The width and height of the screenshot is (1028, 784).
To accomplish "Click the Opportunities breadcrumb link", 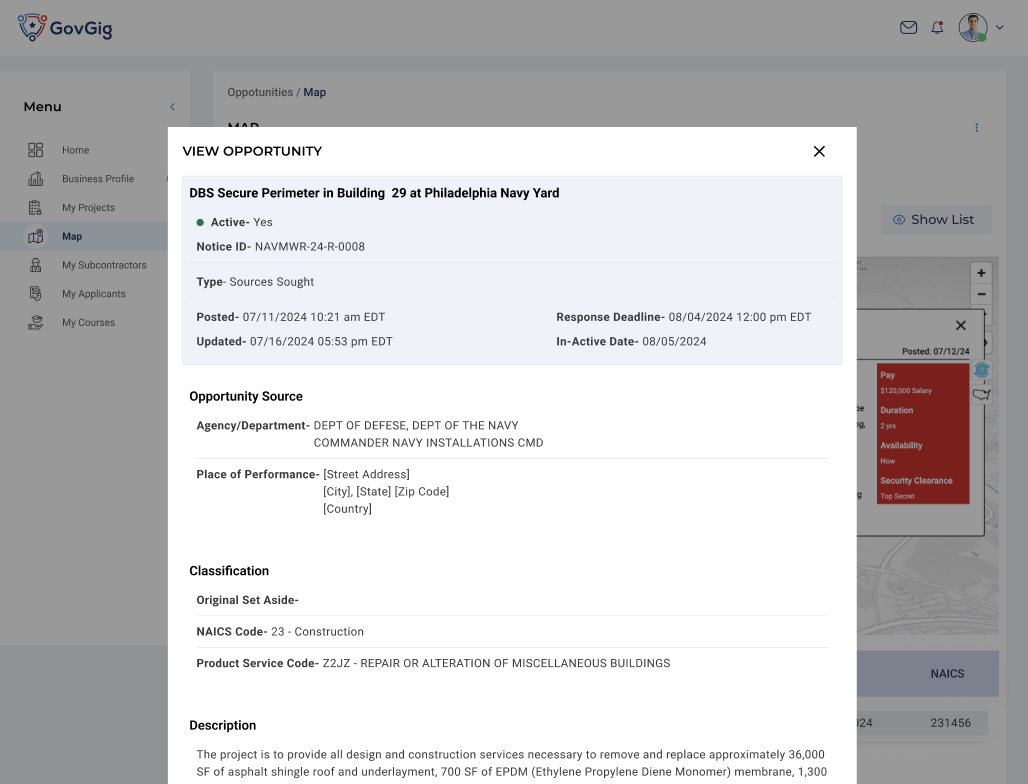I will coord(259,92).
